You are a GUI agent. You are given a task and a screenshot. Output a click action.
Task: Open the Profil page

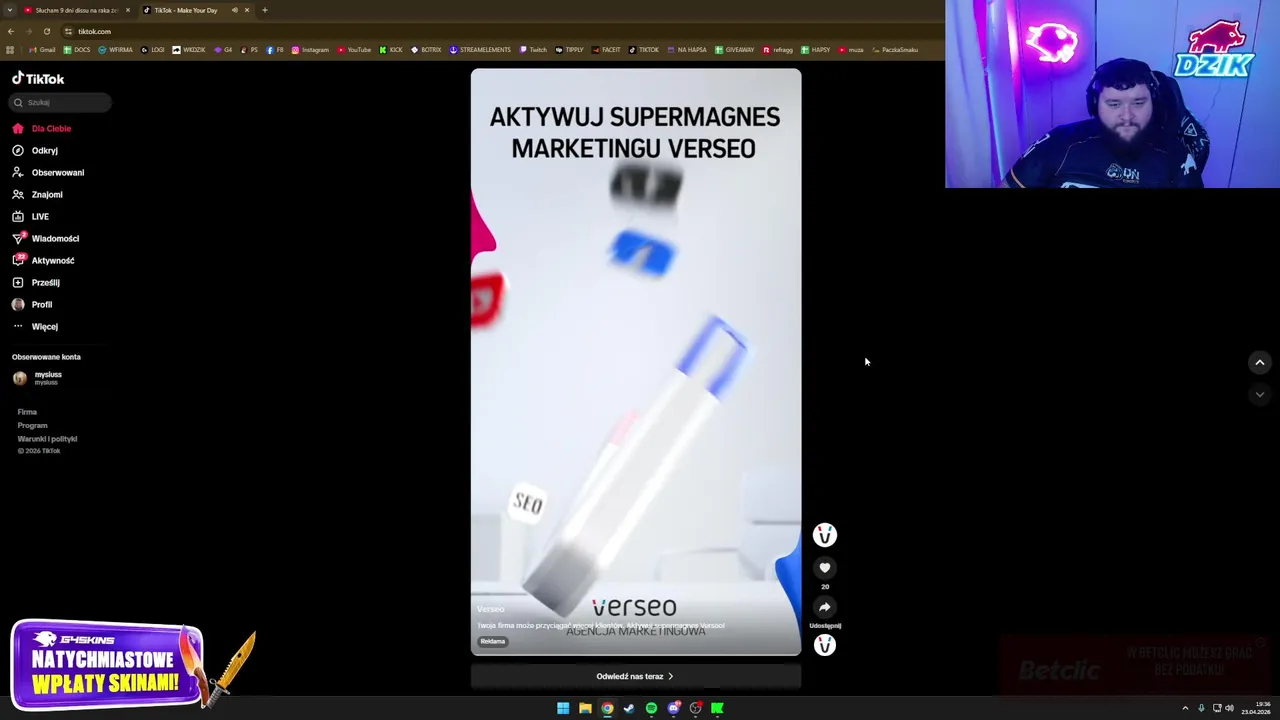tap(32, 304)
